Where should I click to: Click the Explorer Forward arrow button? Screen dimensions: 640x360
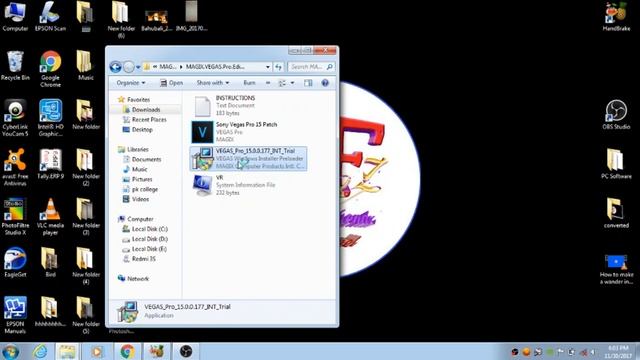pos(129,67)
